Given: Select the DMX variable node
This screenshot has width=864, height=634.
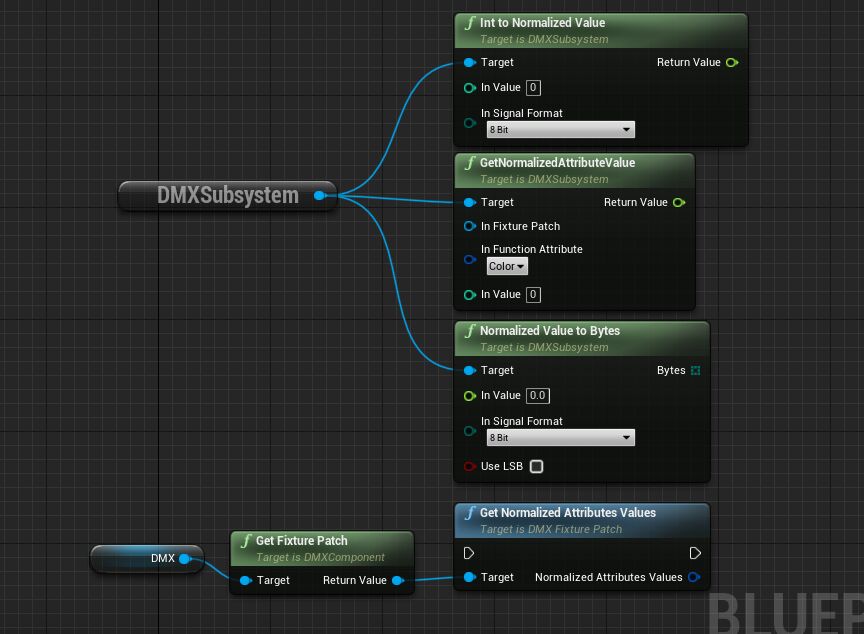Looking at the screenshot, I should 146,558.
